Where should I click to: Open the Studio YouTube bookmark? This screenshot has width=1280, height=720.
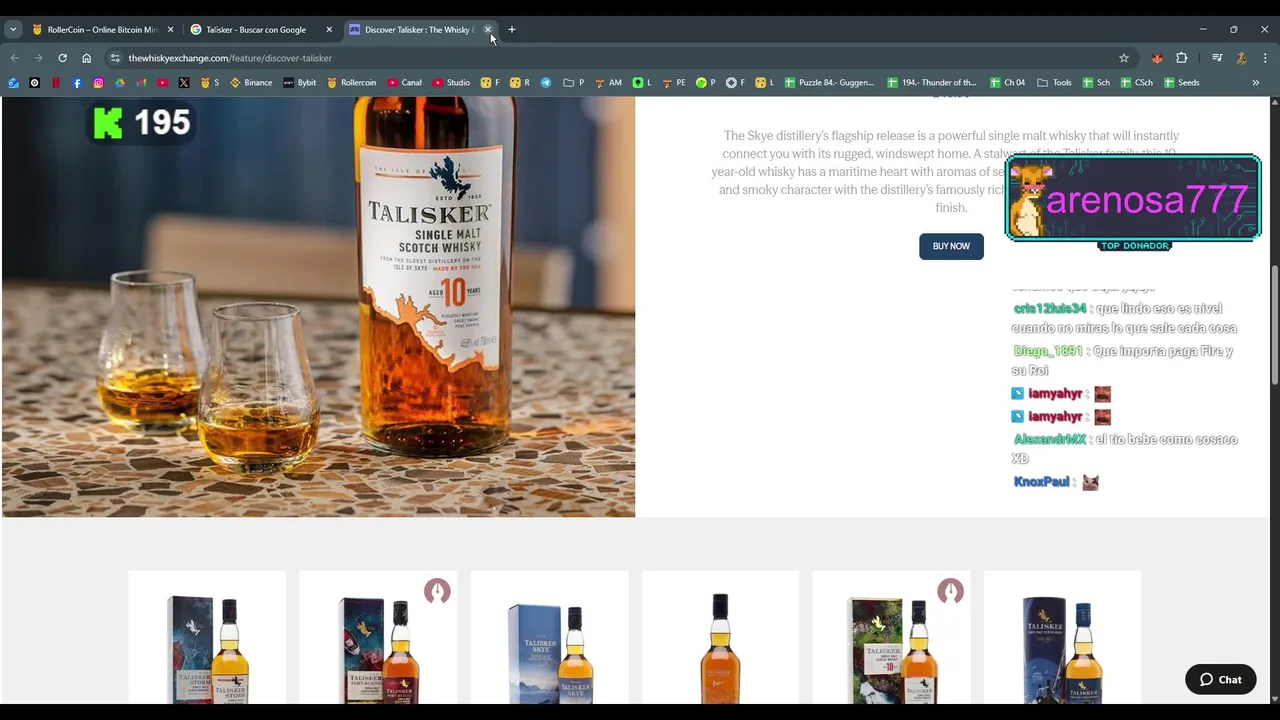[451, 83]
